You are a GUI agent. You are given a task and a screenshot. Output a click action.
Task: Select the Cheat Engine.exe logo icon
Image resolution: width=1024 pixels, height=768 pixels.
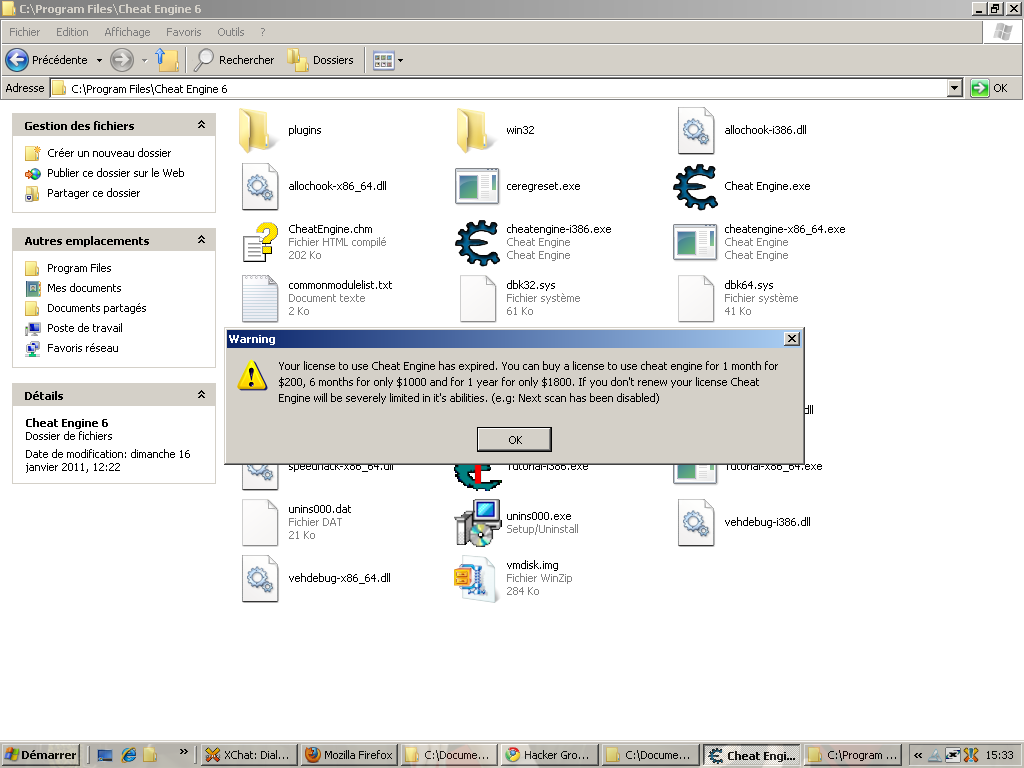695,187
